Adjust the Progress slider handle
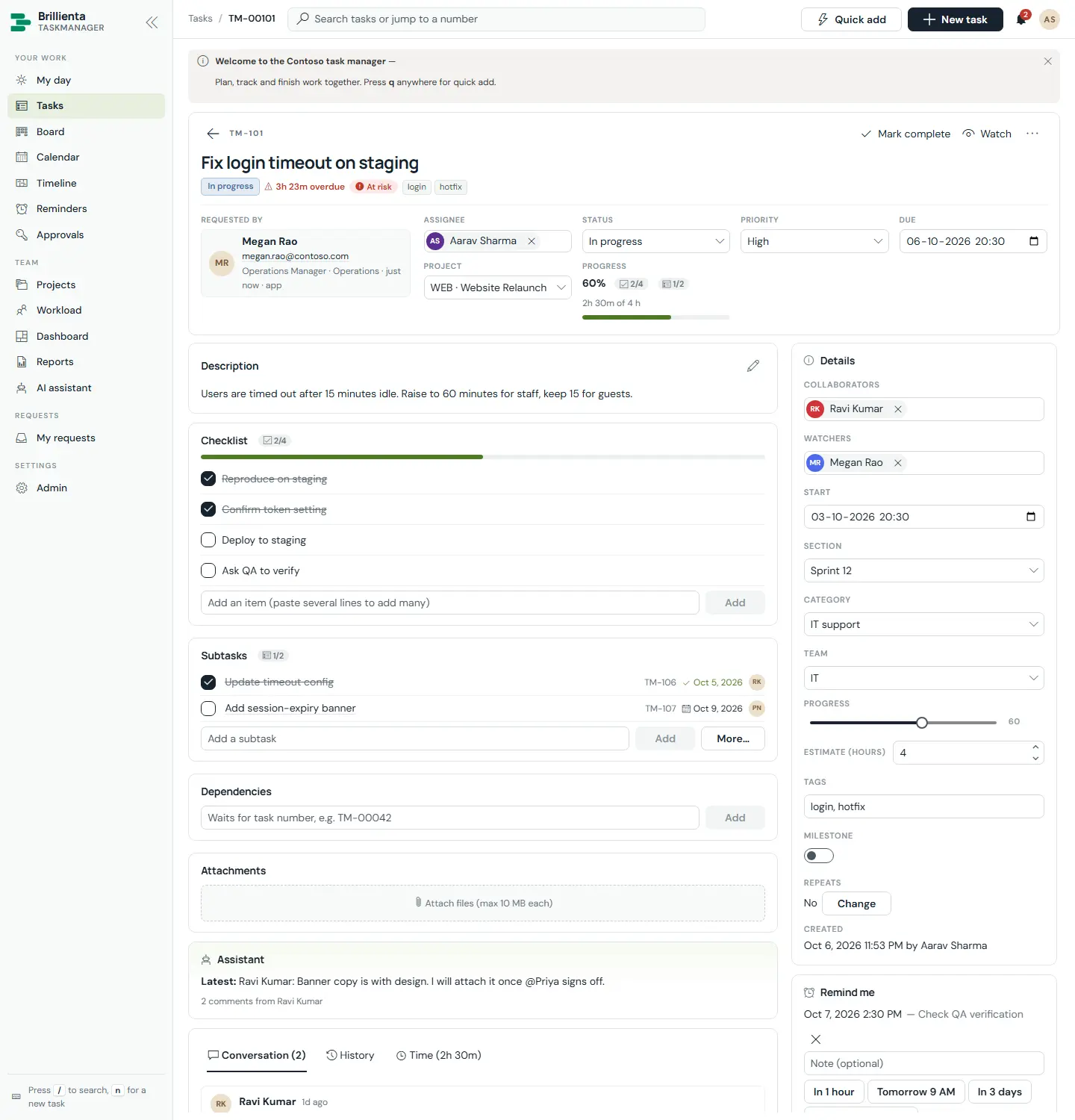This screenshot has width=1075, height=1120. coord(922,723)
